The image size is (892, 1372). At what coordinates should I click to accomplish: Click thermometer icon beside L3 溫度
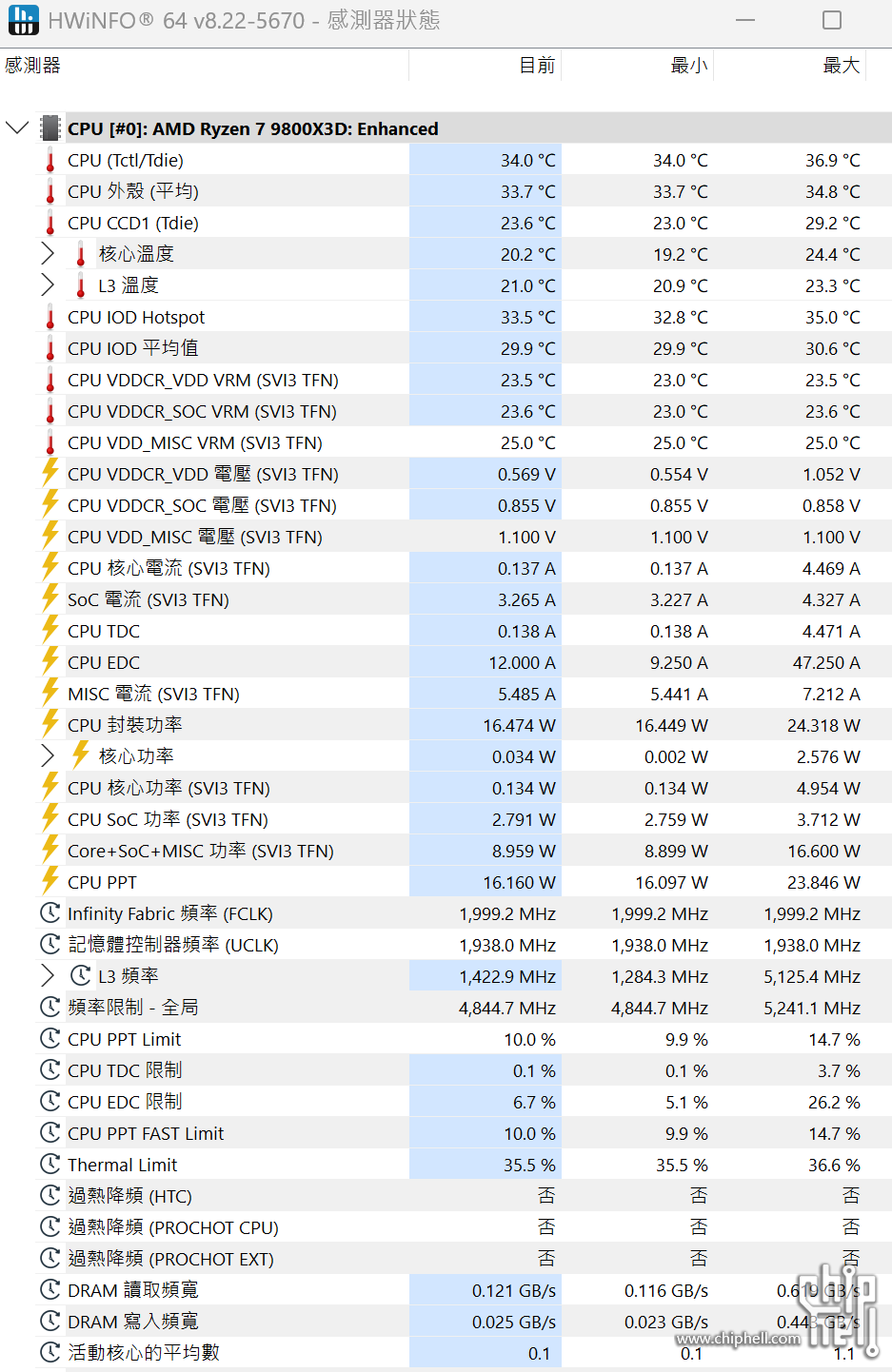click(81, 285)
